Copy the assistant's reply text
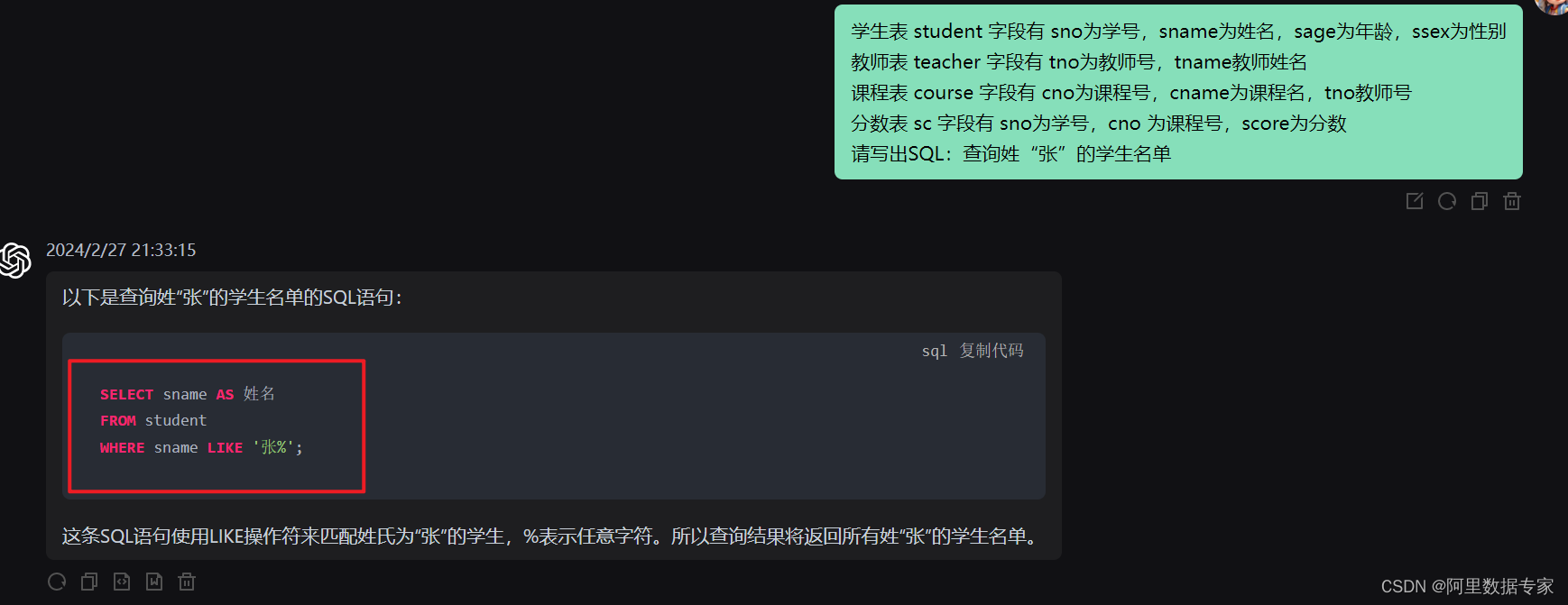This screenshot has width=1568, height=605. [89, 582]
